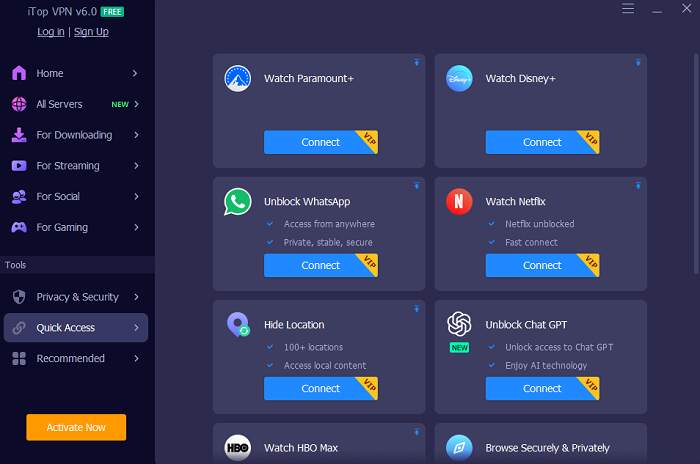Click the vertical scrollbar thumb at right
The image size is (700, 464).
tap(696, 163)
